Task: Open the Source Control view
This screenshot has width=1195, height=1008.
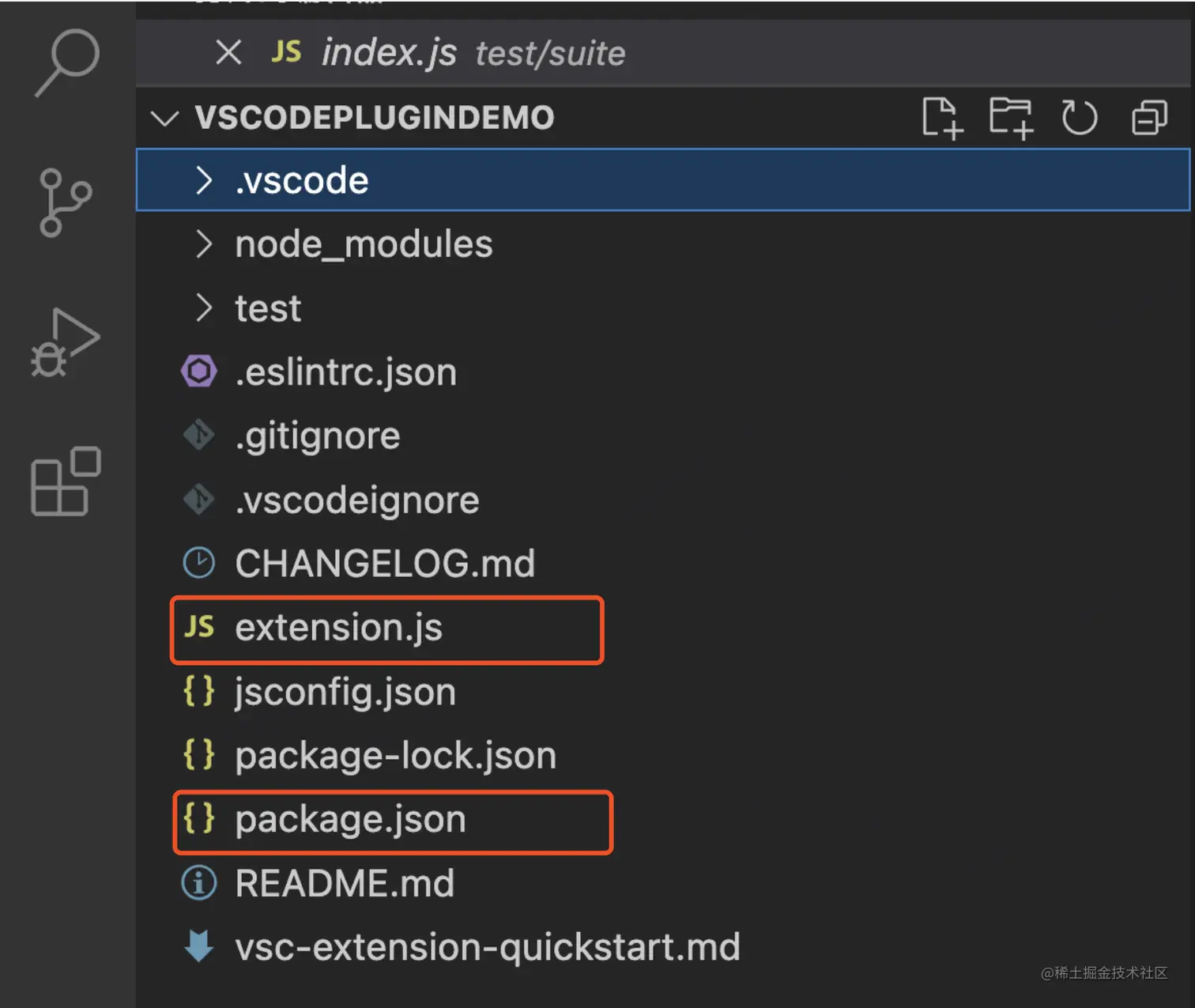Action: (65, 202)
